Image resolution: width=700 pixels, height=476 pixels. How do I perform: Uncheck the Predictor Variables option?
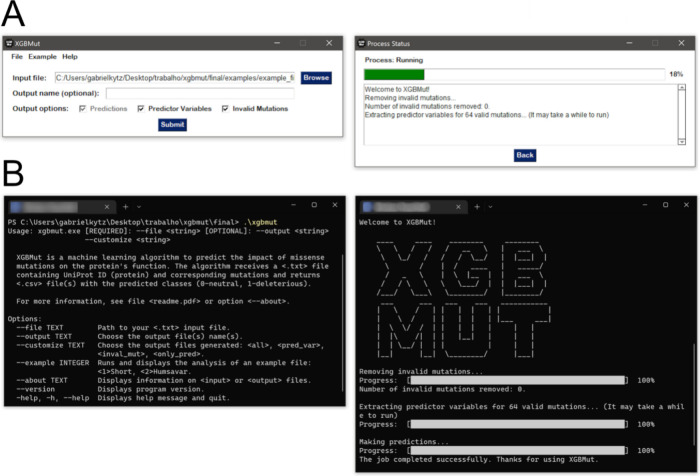[141, 109]
